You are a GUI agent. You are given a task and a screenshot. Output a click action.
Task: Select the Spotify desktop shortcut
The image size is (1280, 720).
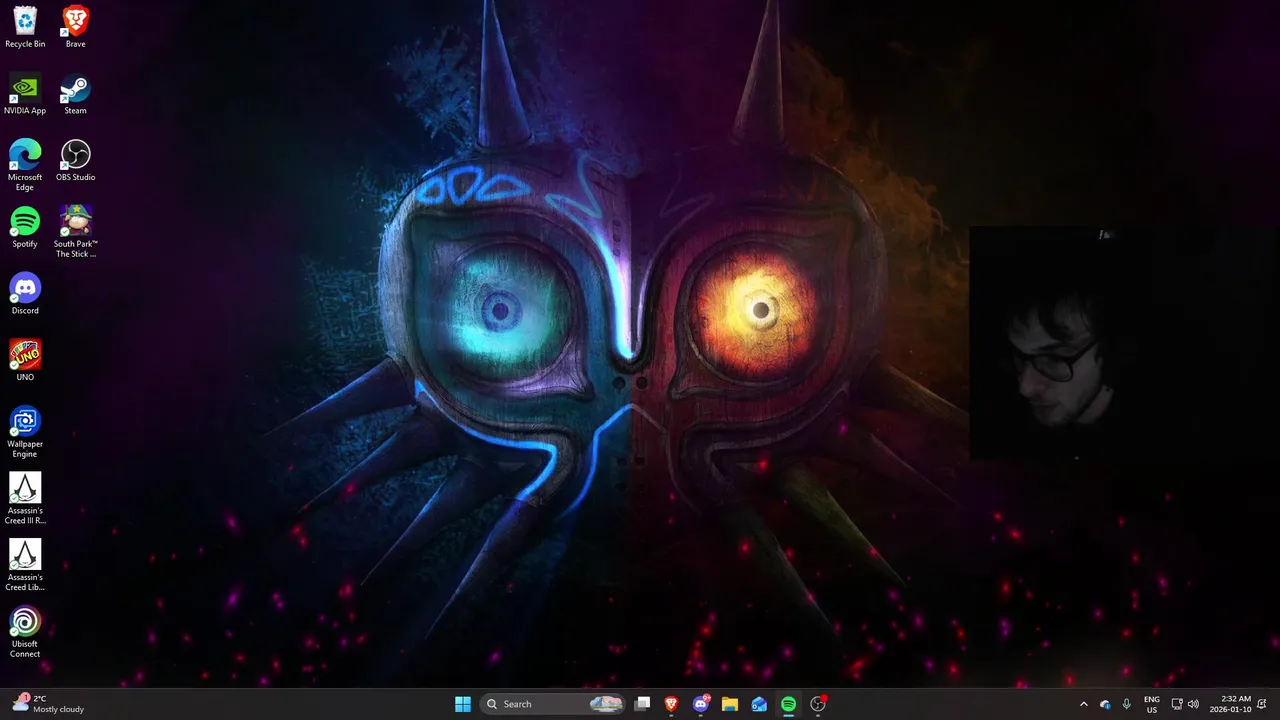click(x=25, y=227)
